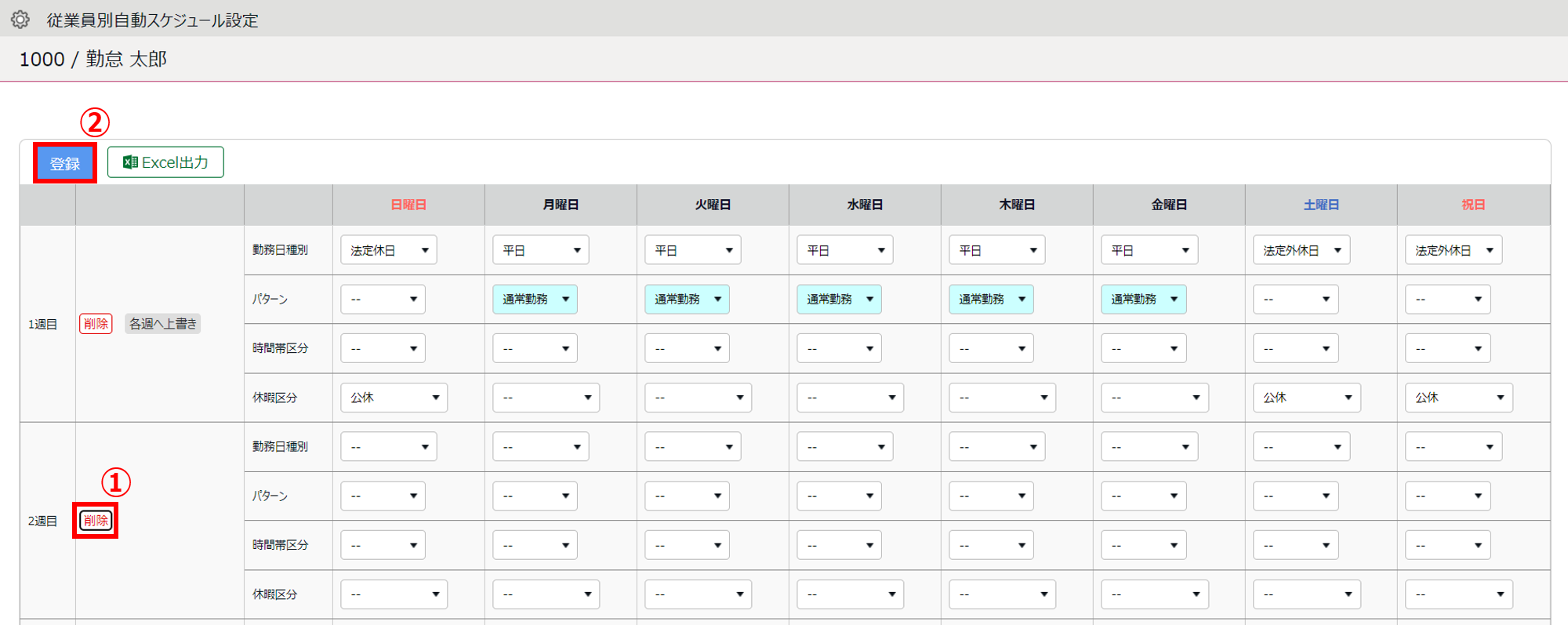The width and height of the screenshot is (1568, 625).
Task: Click the blue 登録 button
Action: pos(65,163)
